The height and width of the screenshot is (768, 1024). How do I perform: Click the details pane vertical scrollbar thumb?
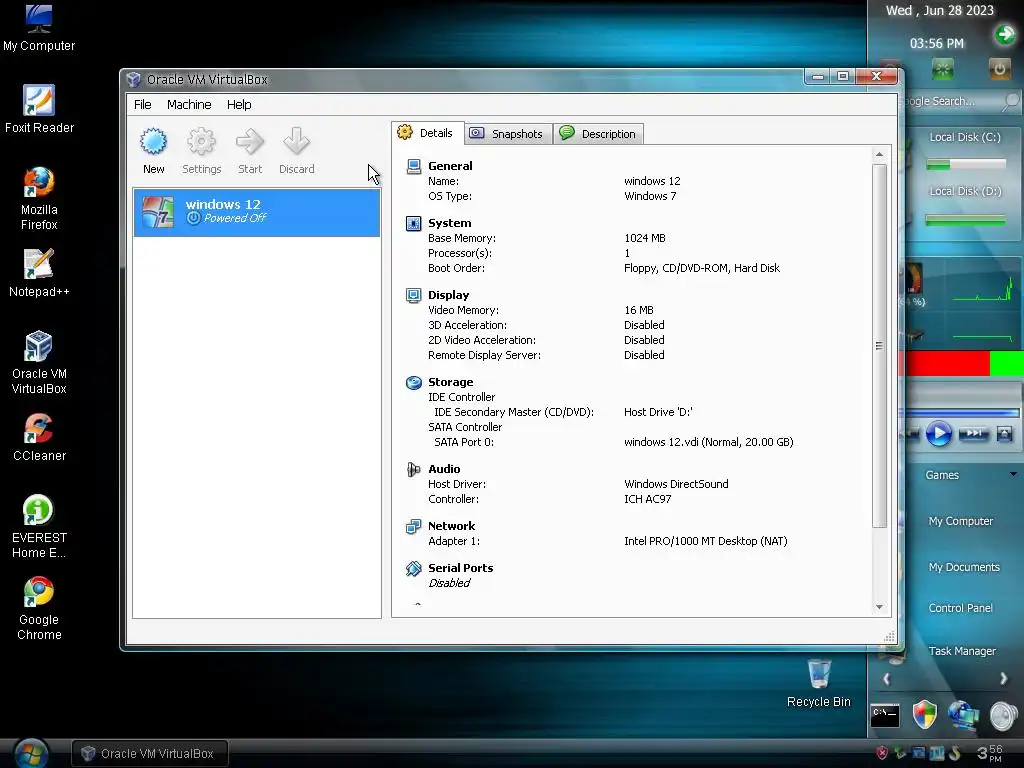coord(879,345)
